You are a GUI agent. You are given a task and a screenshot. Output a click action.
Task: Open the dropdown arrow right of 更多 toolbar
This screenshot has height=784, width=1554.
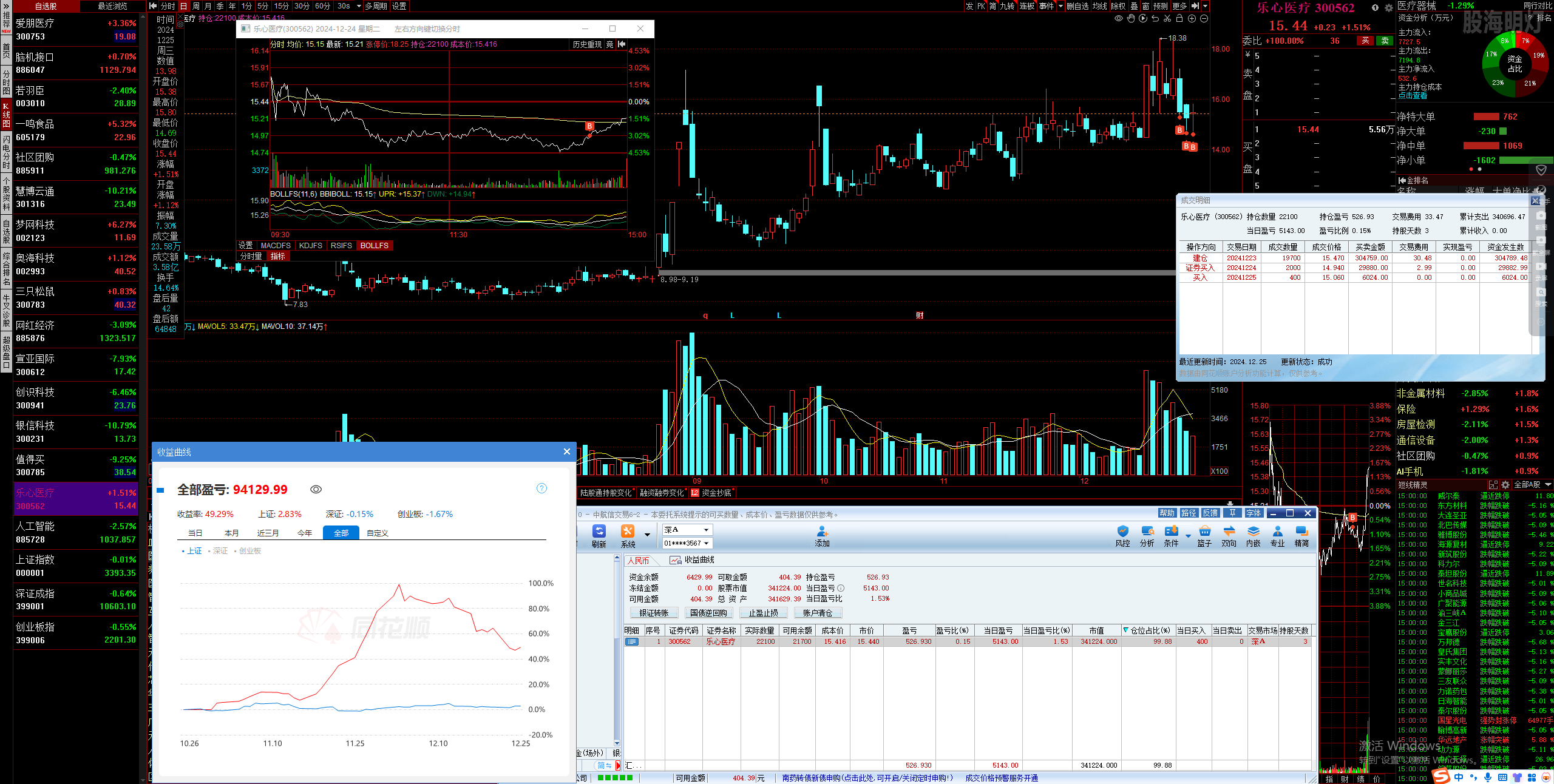[1205, 6]
